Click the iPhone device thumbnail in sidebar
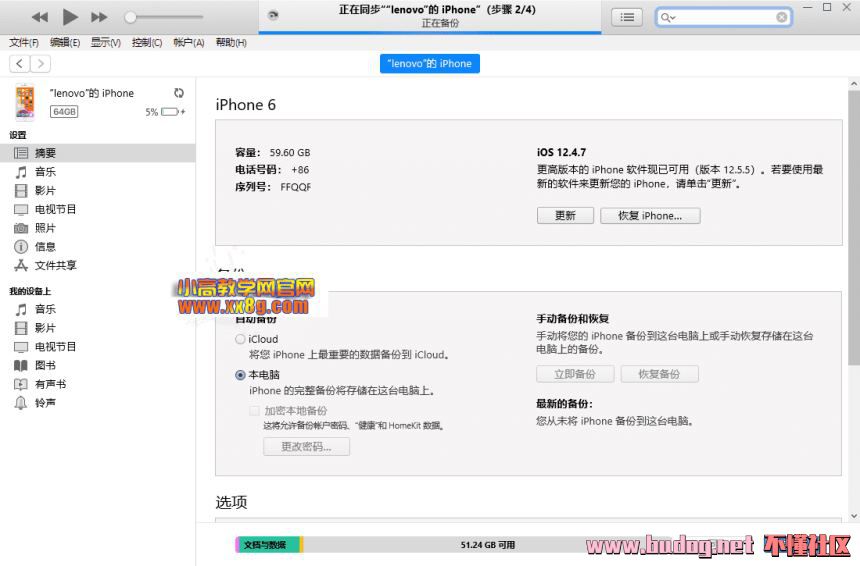This screenshot has width=860, height=566. pos(25,101)
